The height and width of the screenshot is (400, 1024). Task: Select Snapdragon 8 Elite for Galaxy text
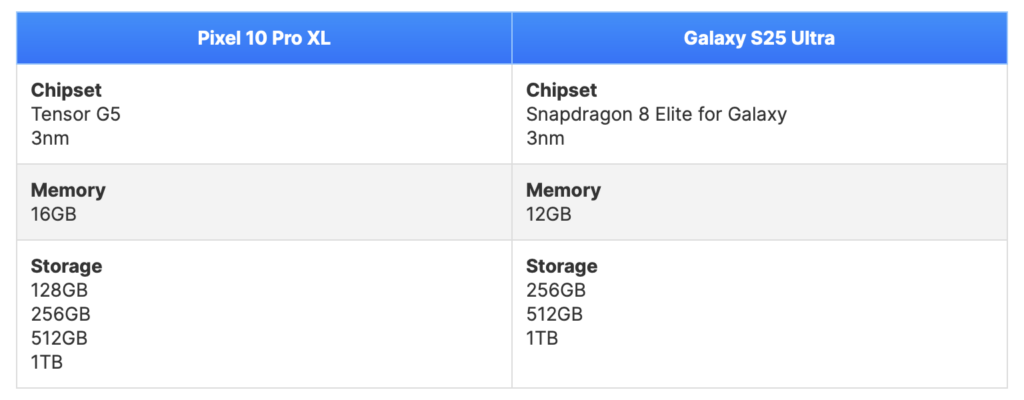click(656, 114)
